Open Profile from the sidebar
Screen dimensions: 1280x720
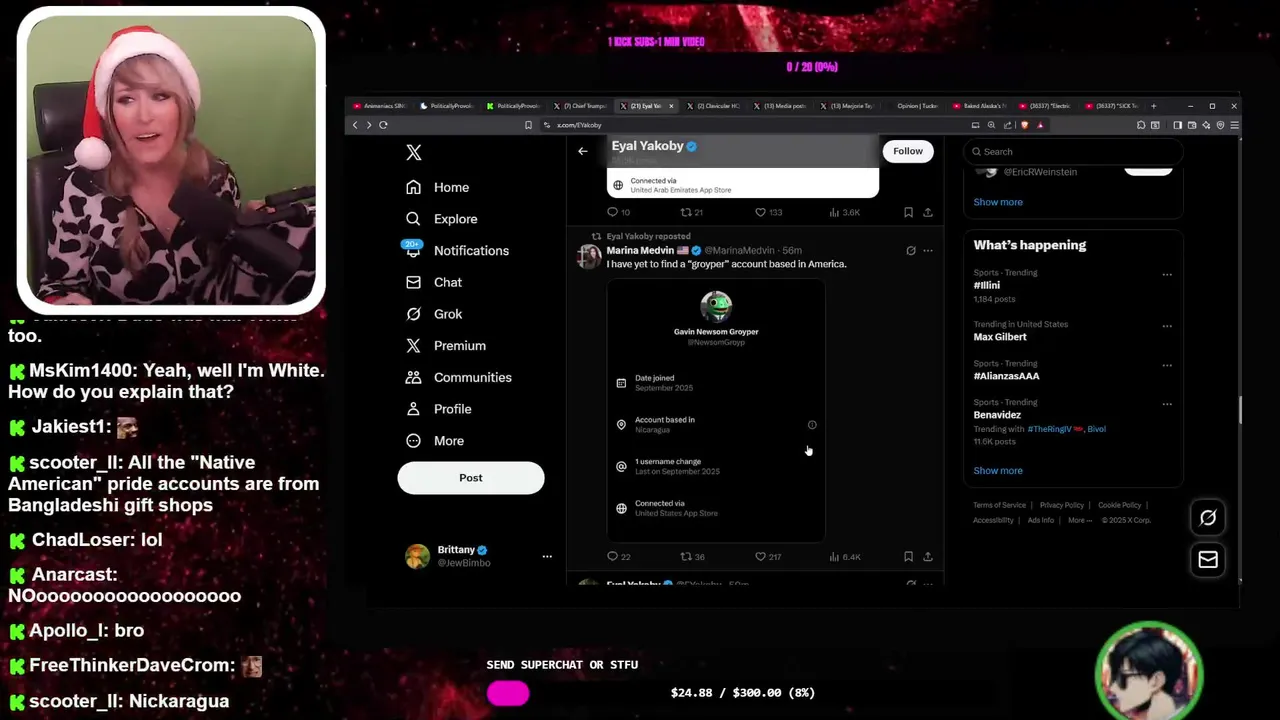(438, 409)
